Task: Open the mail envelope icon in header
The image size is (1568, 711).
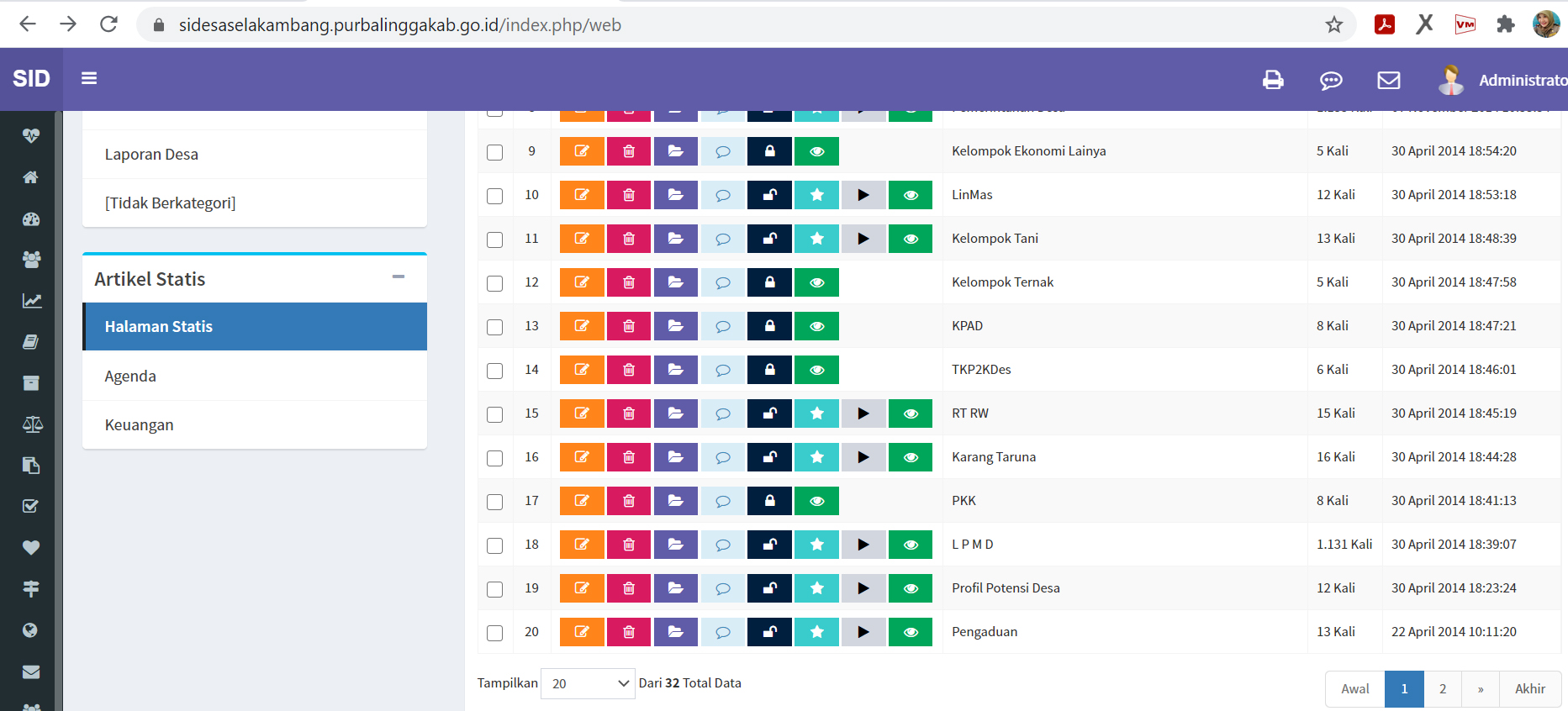Action: pyautogui.click(x=1389, y=80)
